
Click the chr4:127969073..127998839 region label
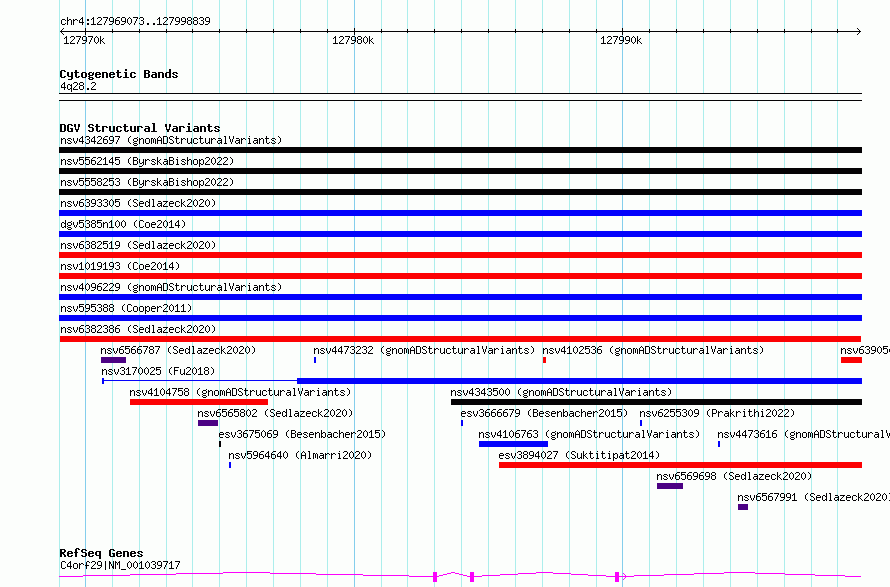(135, 22)
